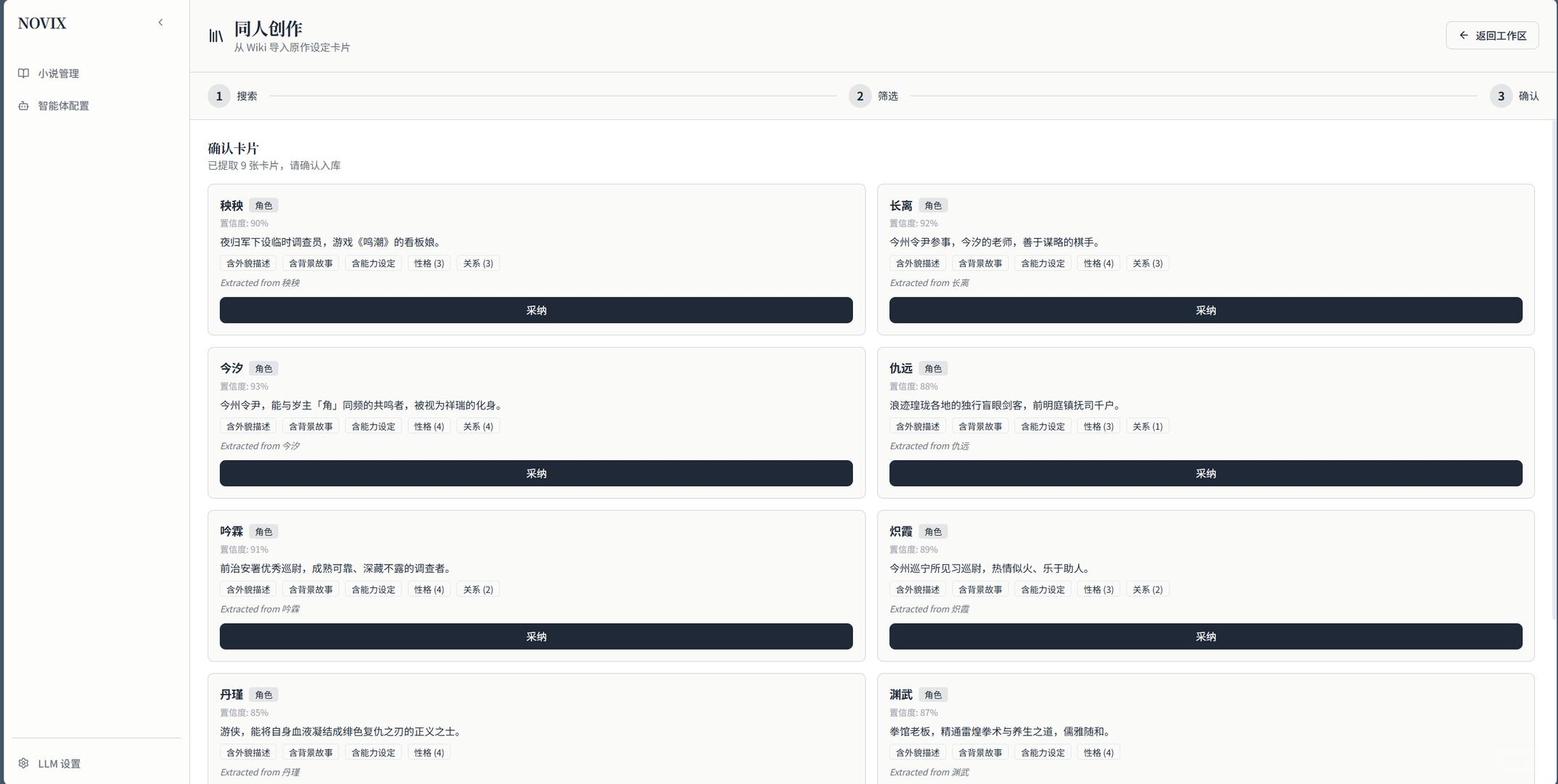Click 含能力设定 tag on 炽霞 card
This screenshot has height=784, width=1558.
[x=1043, y=589]
